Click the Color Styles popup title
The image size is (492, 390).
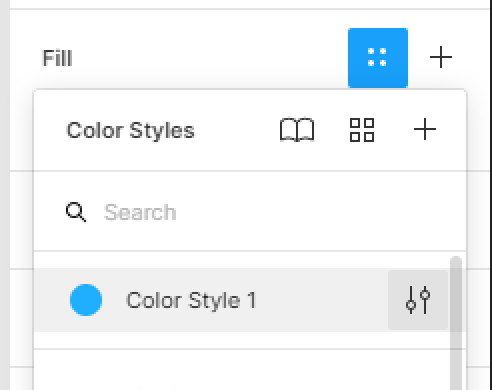click(130, 130)
